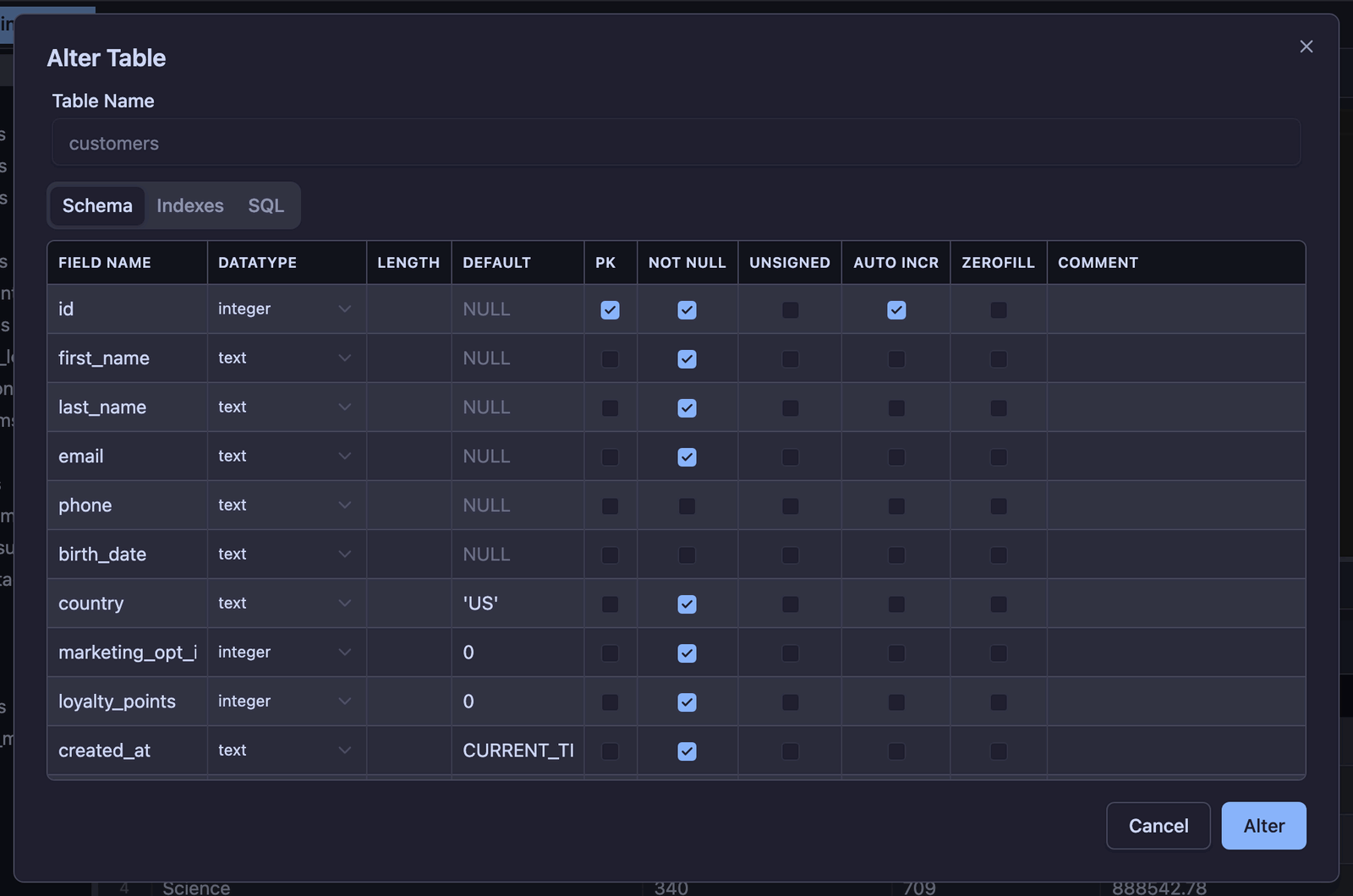Close the Alter Table dialog
The image size is (1353, 896).
1306,46
